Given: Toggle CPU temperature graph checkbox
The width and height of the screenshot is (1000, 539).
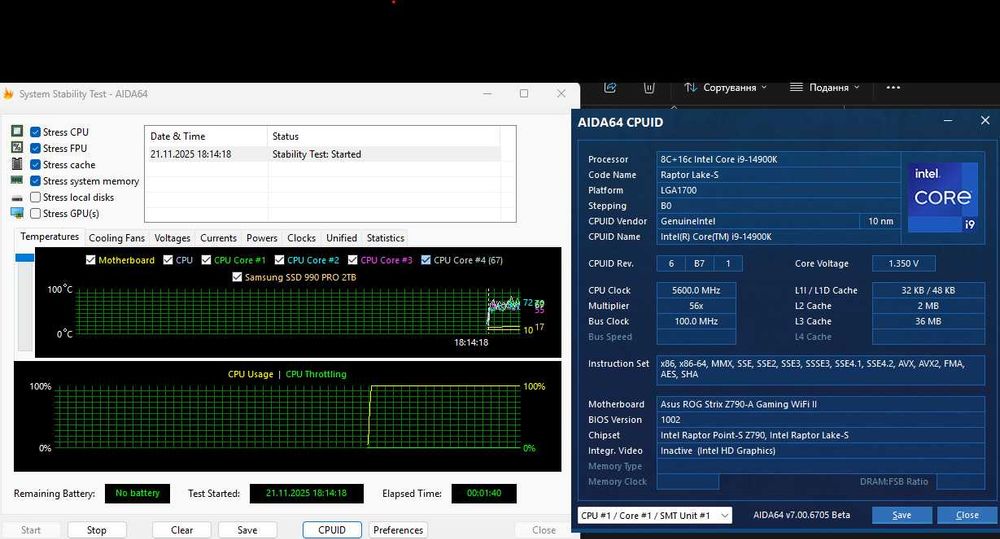Looking at the screenshot, I should (x=168, y=260).
